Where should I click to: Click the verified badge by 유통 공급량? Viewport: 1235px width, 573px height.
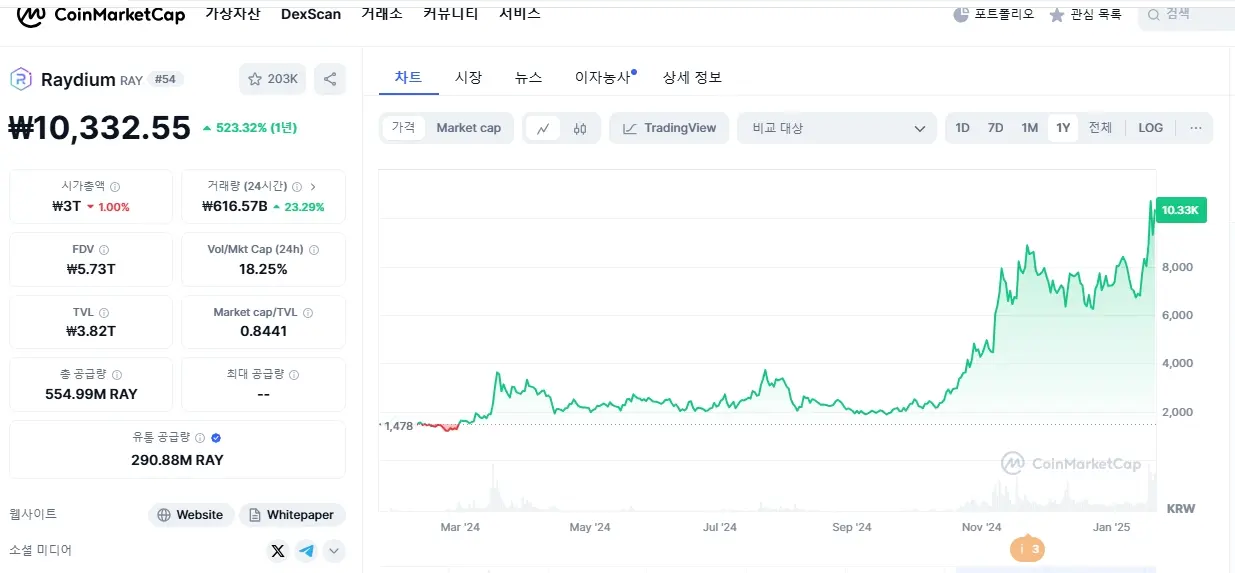(216, 438)
